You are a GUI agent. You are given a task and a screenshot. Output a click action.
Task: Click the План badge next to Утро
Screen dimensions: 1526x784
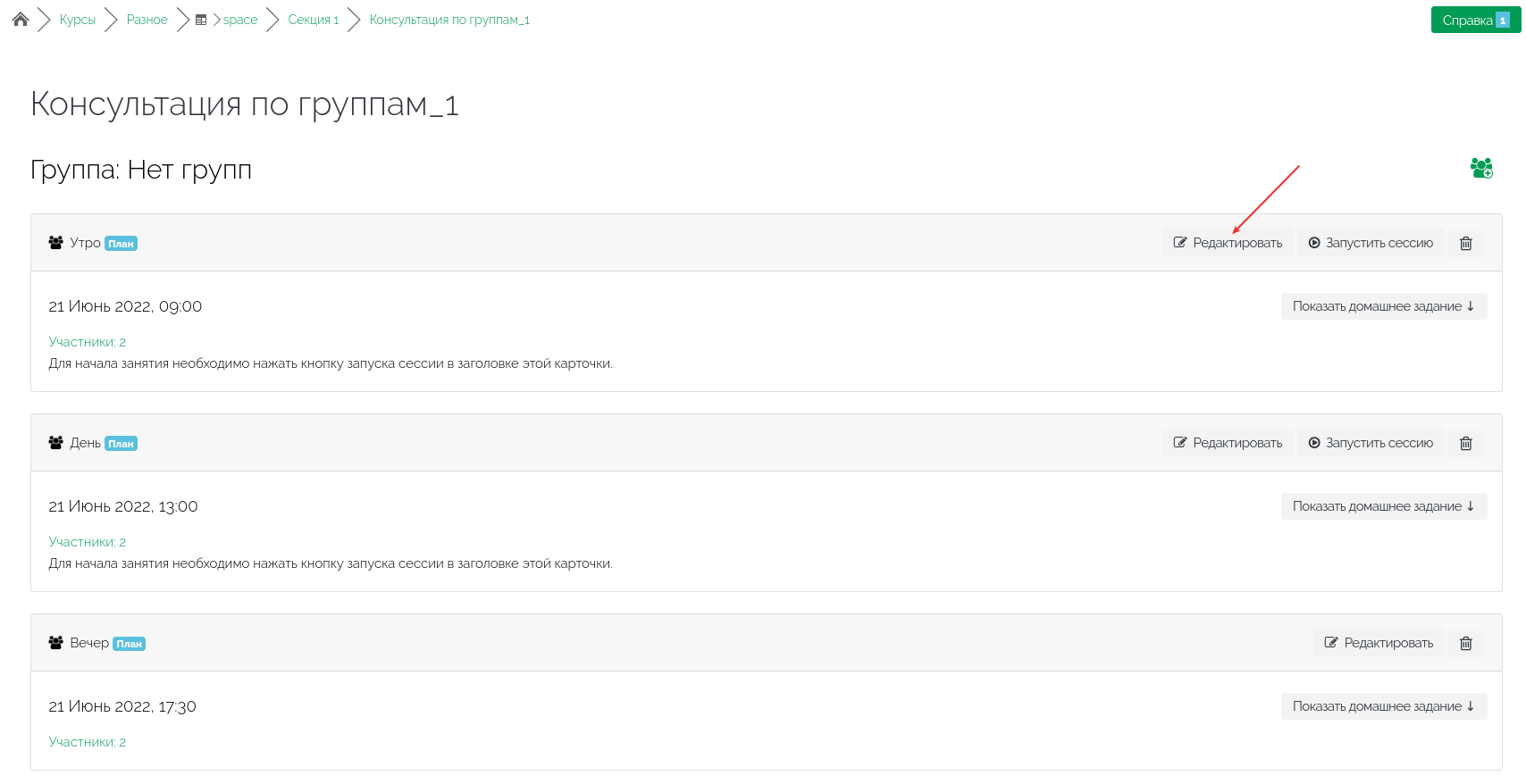pos(122,244)
